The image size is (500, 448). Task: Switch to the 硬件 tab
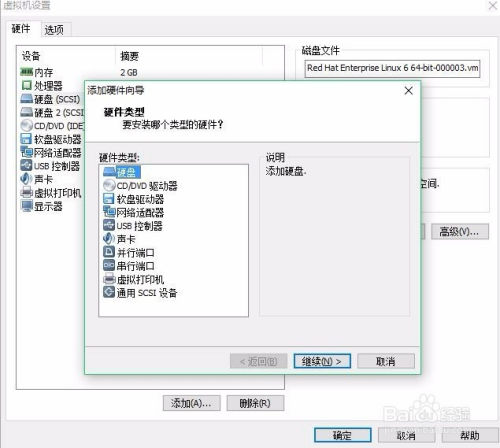[x=21, y=29]
